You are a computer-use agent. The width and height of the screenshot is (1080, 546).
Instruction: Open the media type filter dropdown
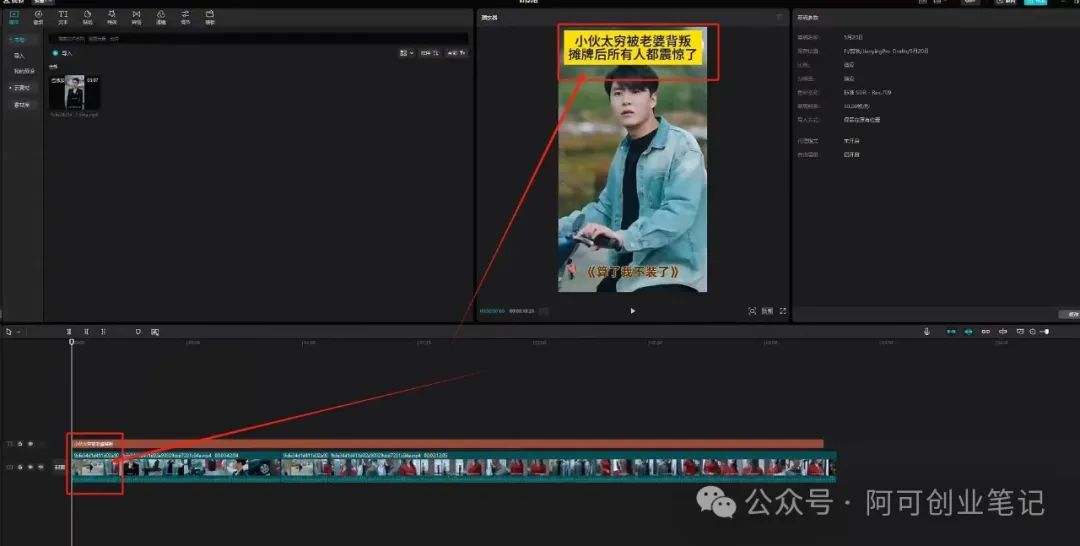pyautogui.click(x=456, y=53)
